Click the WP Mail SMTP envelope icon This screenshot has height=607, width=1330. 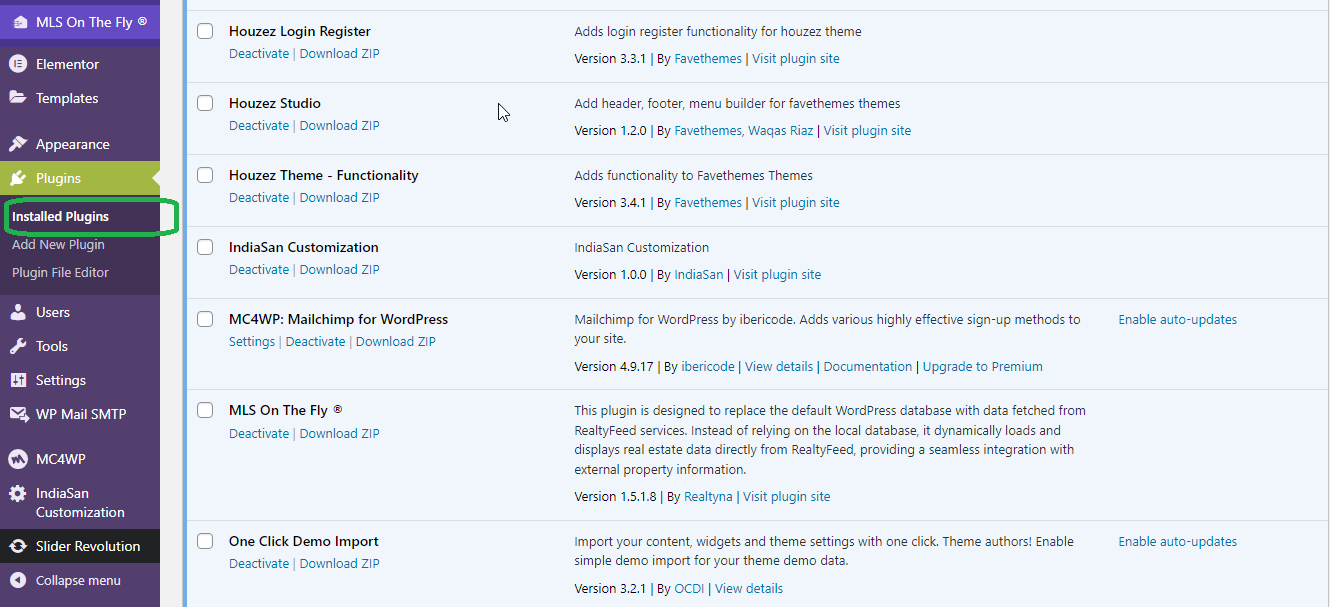(x=18, y=414)
